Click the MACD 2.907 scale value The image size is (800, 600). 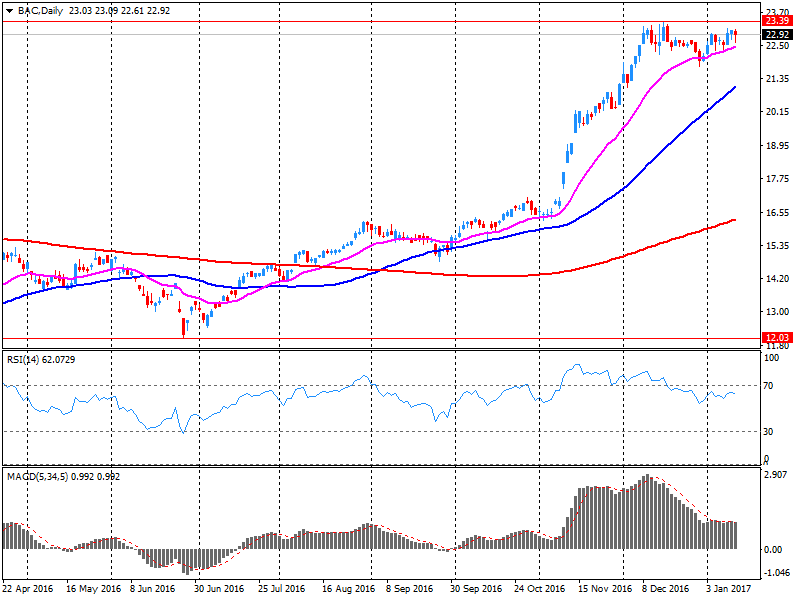point(775,475)
